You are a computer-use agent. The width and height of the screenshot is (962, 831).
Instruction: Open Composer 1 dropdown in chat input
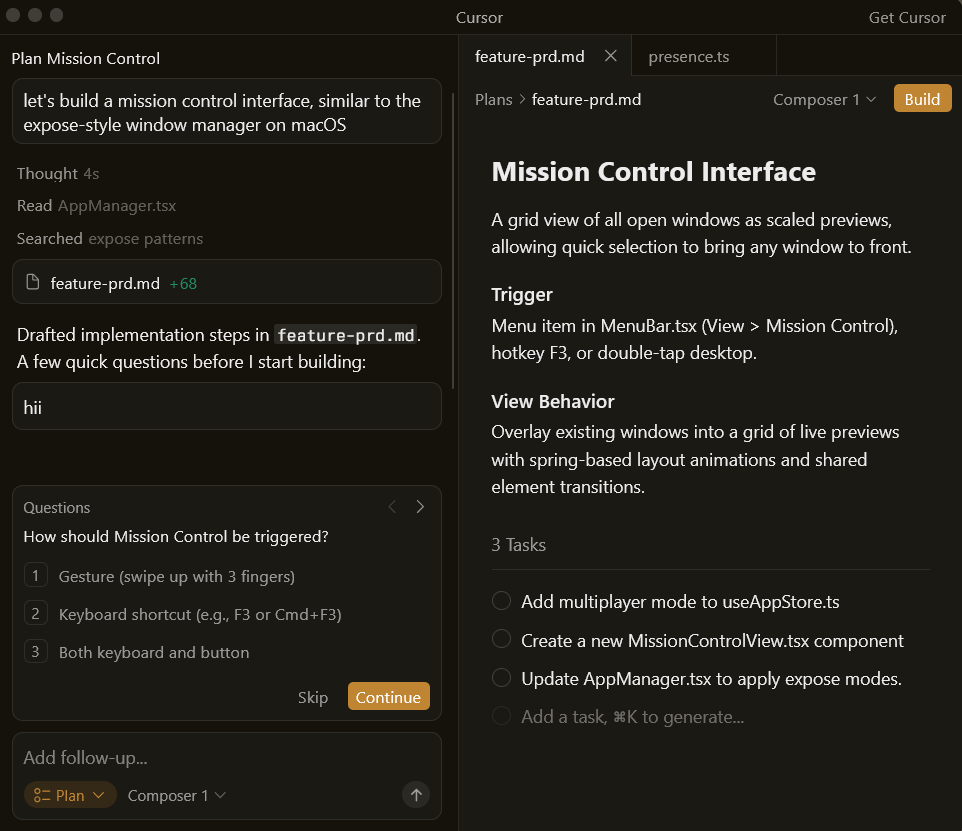tap(177, 795)
